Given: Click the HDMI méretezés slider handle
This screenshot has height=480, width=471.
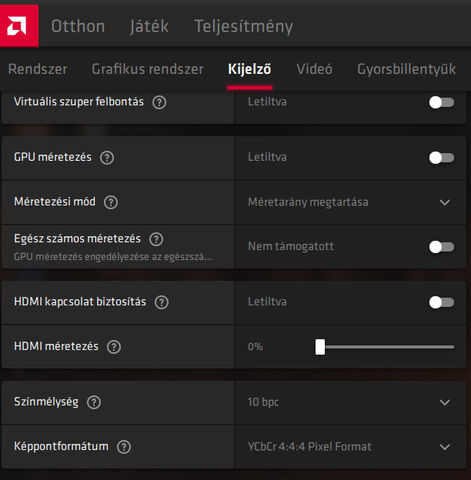Looking at the screenshot, I should pyautogui.click(x=320, y=347).
